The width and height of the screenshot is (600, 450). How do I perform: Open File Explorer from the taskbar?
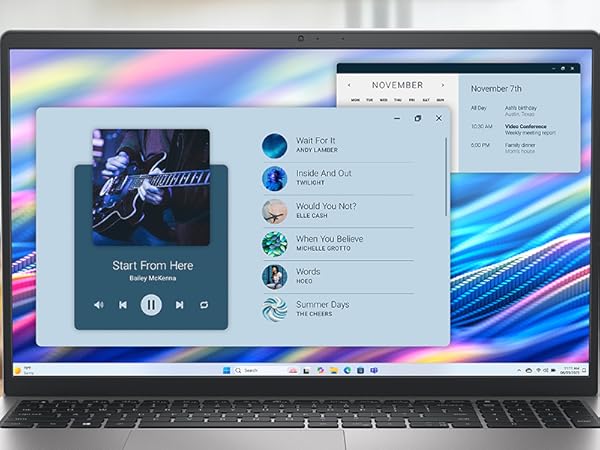pyautogui.click(x=334, y=370)
